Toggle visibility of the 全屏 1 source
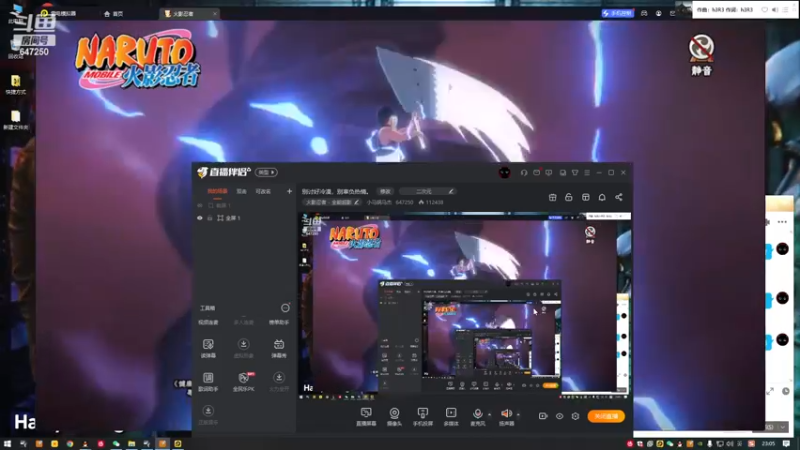Image resolution: width=800 pixels, height=450 pixels. point(199,218)
